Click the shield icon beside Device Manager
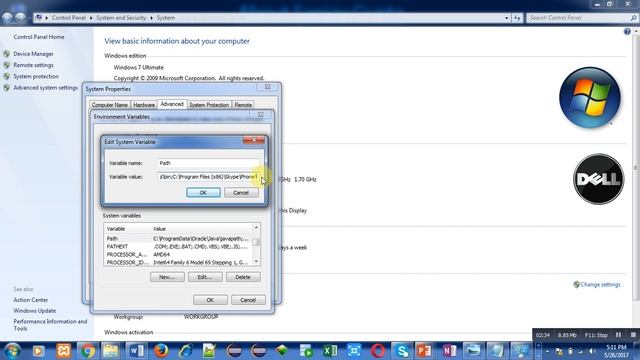This screenshot has height=360, width=640. point(7,54)
